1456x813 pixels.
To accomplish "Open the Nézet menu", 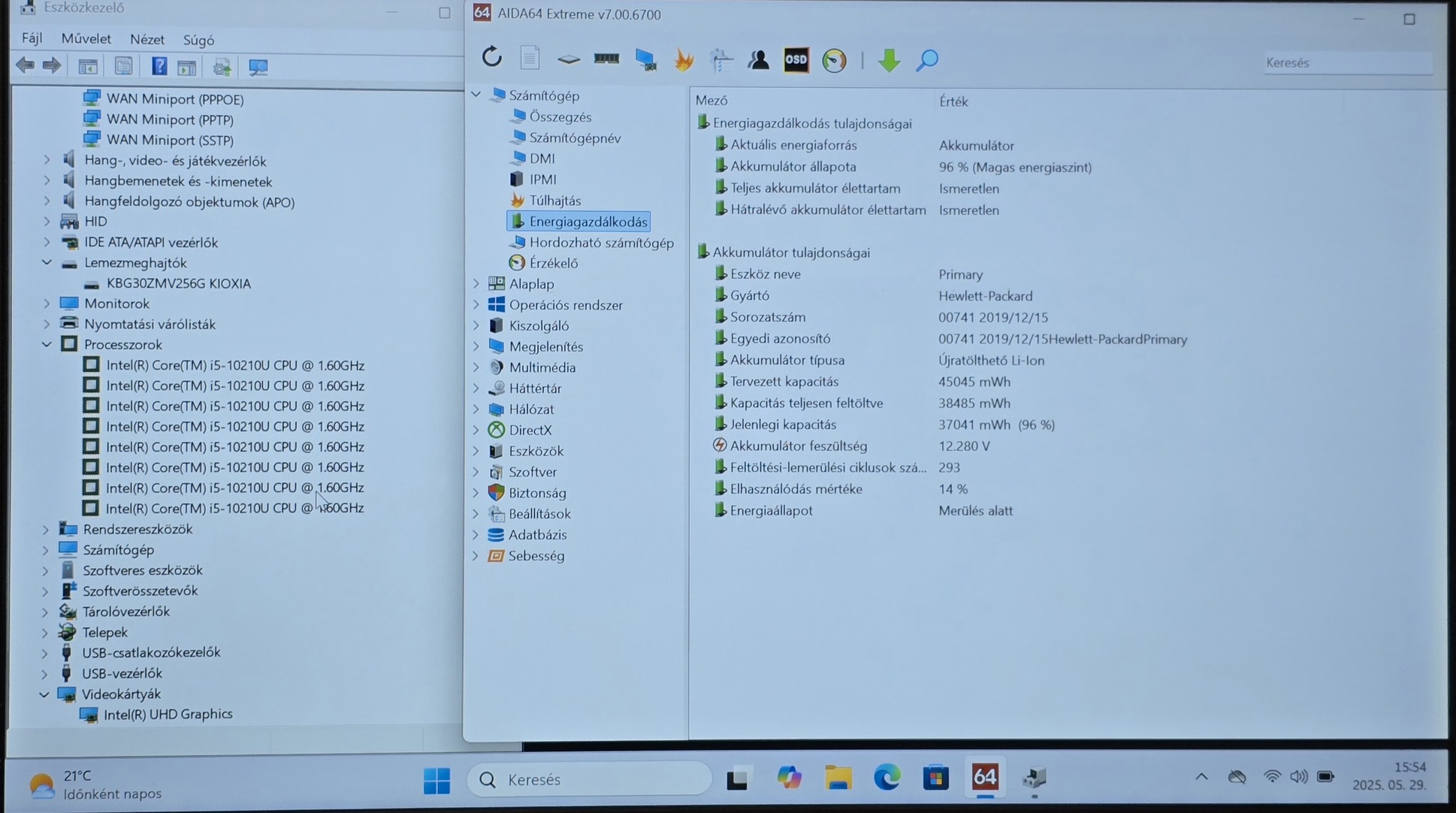I will tap(147, 40).
